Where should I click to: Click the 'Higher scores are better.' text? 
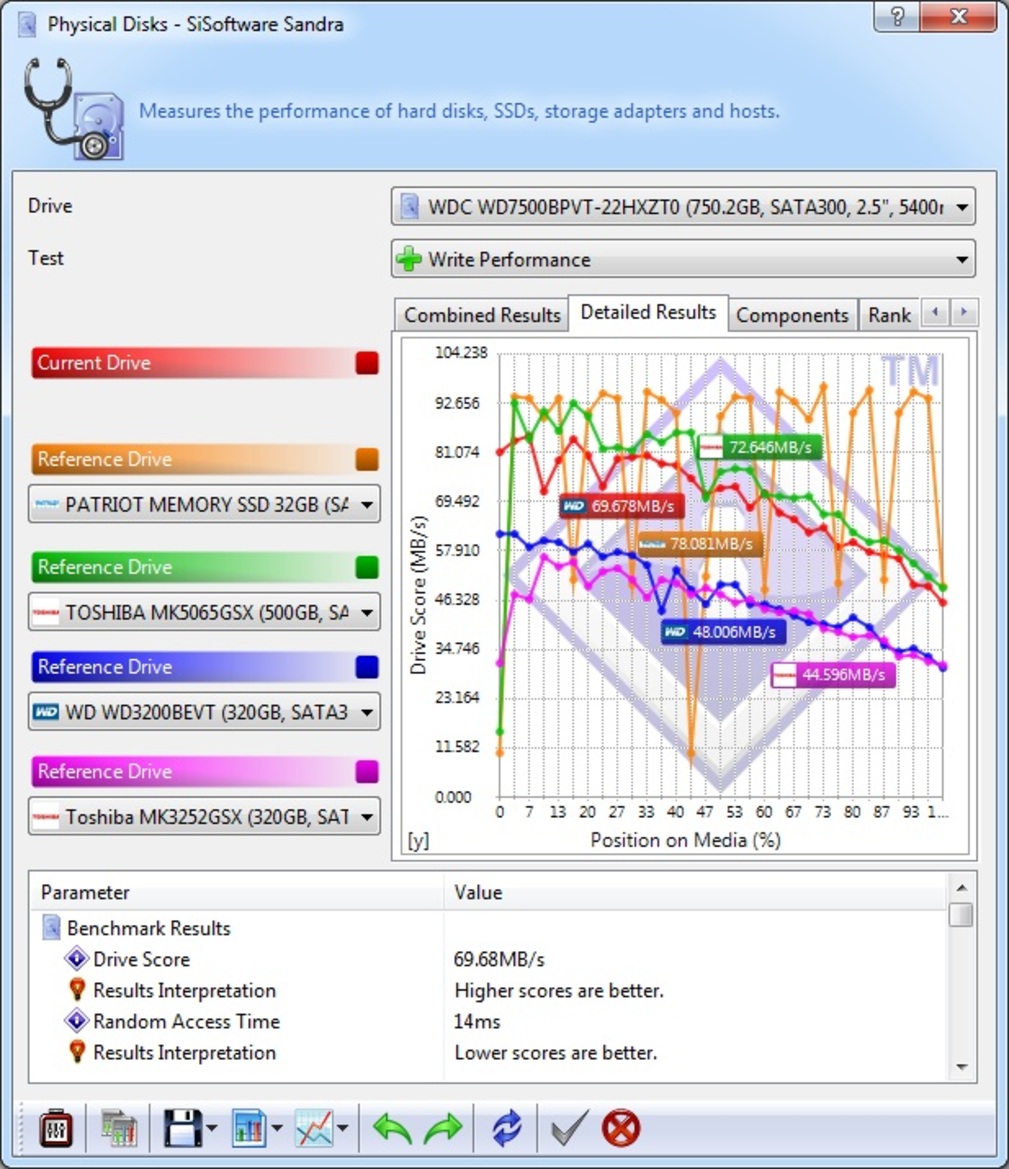tap(559, 990)
